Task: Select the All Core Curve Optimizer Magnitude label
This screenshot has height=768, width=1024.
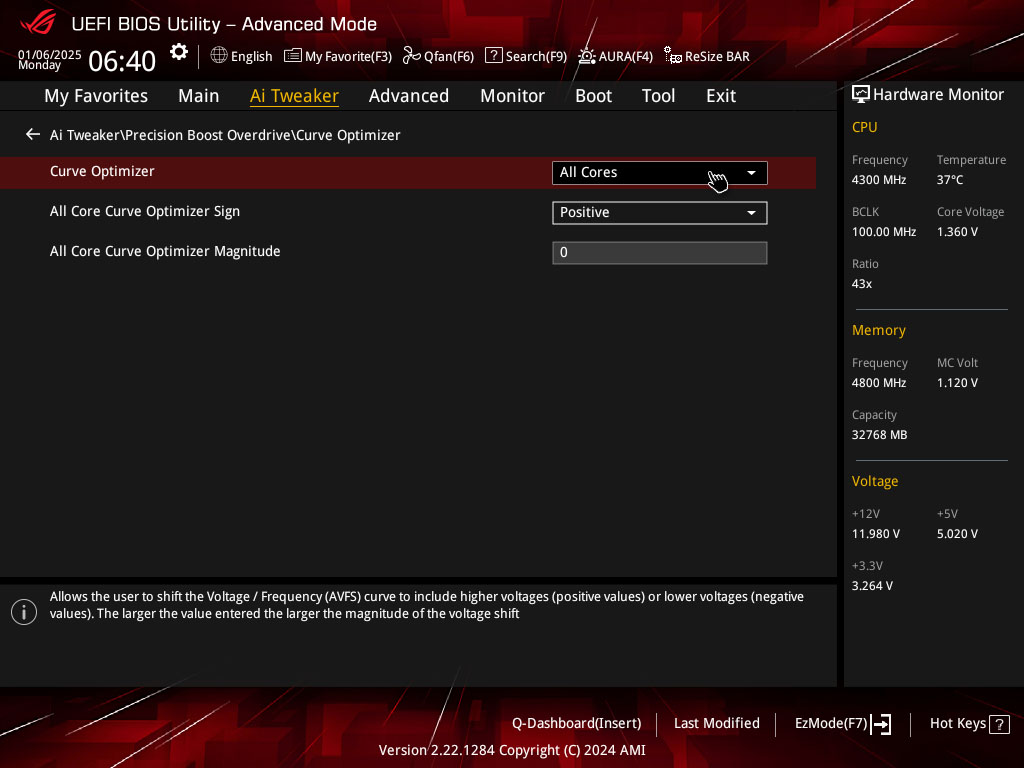Action: 165,251
